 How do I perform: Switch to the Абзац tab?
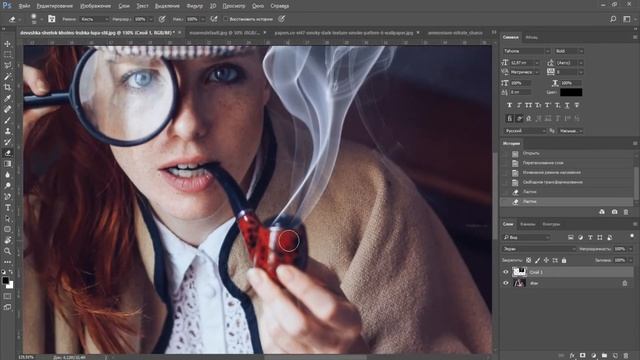[531, 37]
